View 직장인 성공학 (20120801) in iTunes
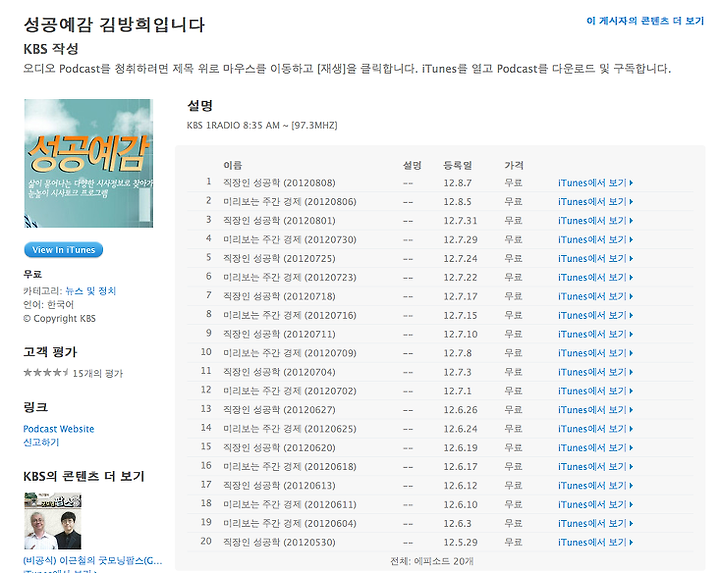Viewport: 720px width, 573px height. click(x=596, y=220)
